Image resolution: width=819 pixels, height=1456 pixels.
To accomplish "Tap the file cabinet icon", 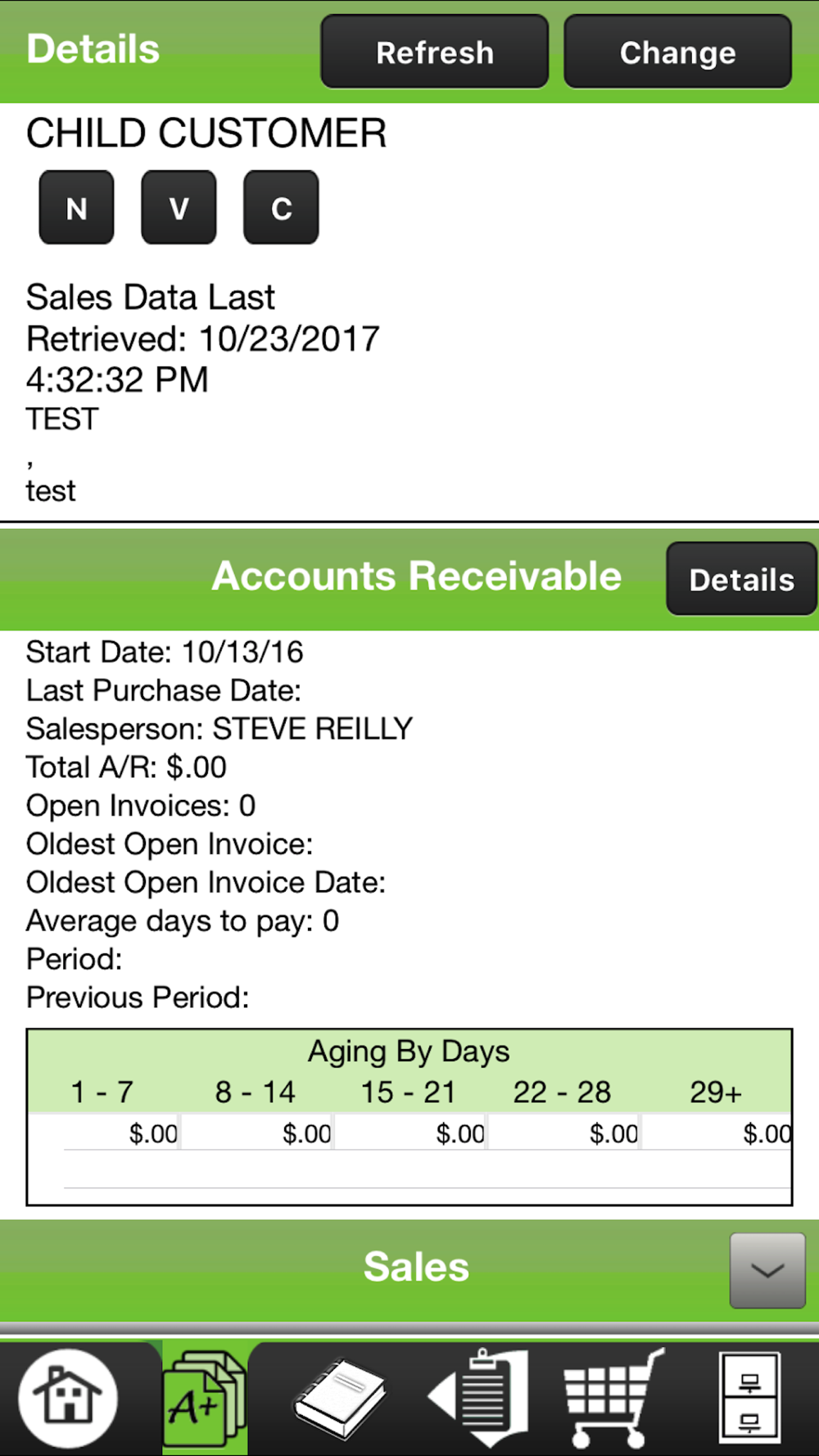I will tap(749, 1399).
